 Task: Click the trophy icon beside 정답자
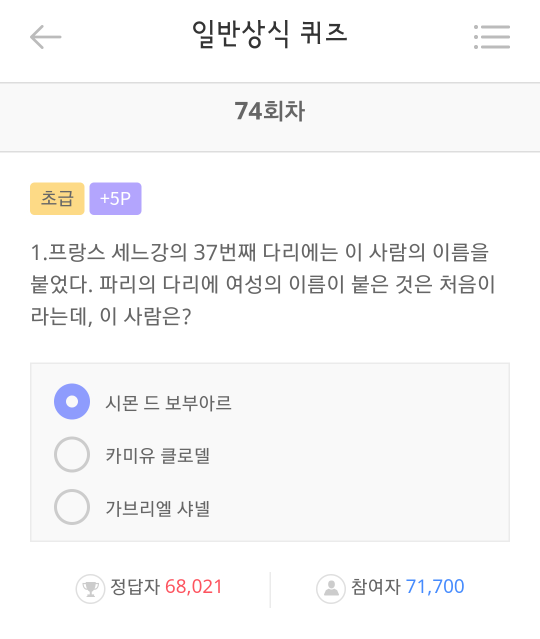[x=90, y=588]
